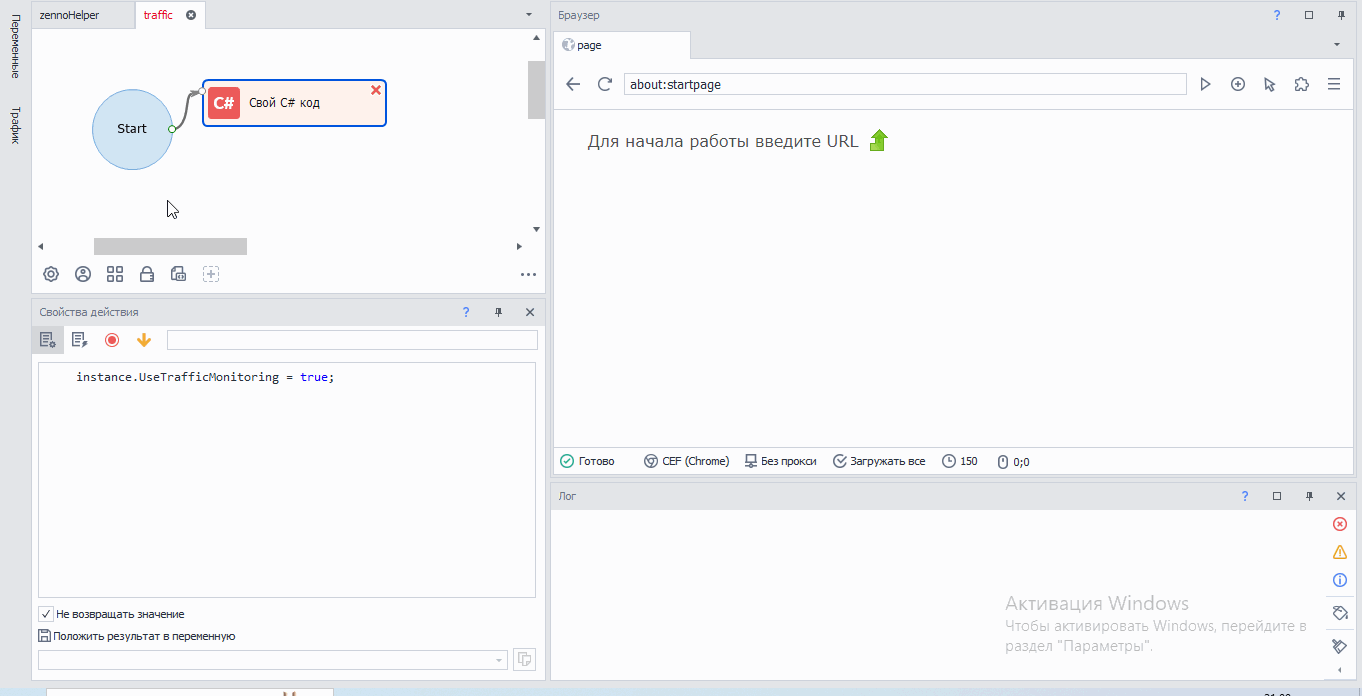Click the cursor pointer icon in browser toolbar
The width and height of the screenshot is (1362, 696).
tap(1269, 85)
